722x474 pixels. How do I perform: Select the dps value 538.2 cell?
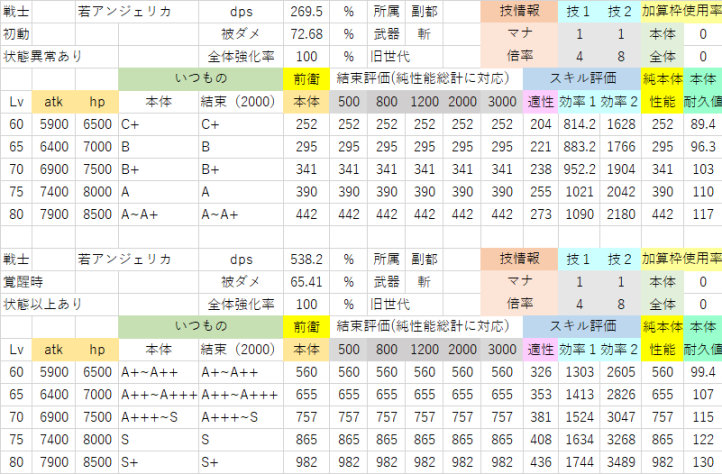coord(306,259)
